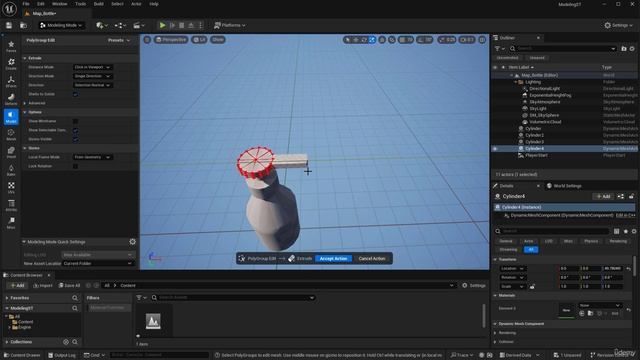Click browse-to-asset folder icon under Materials
Viewport: 640px width, 360px height.
[x=591, y=313]
